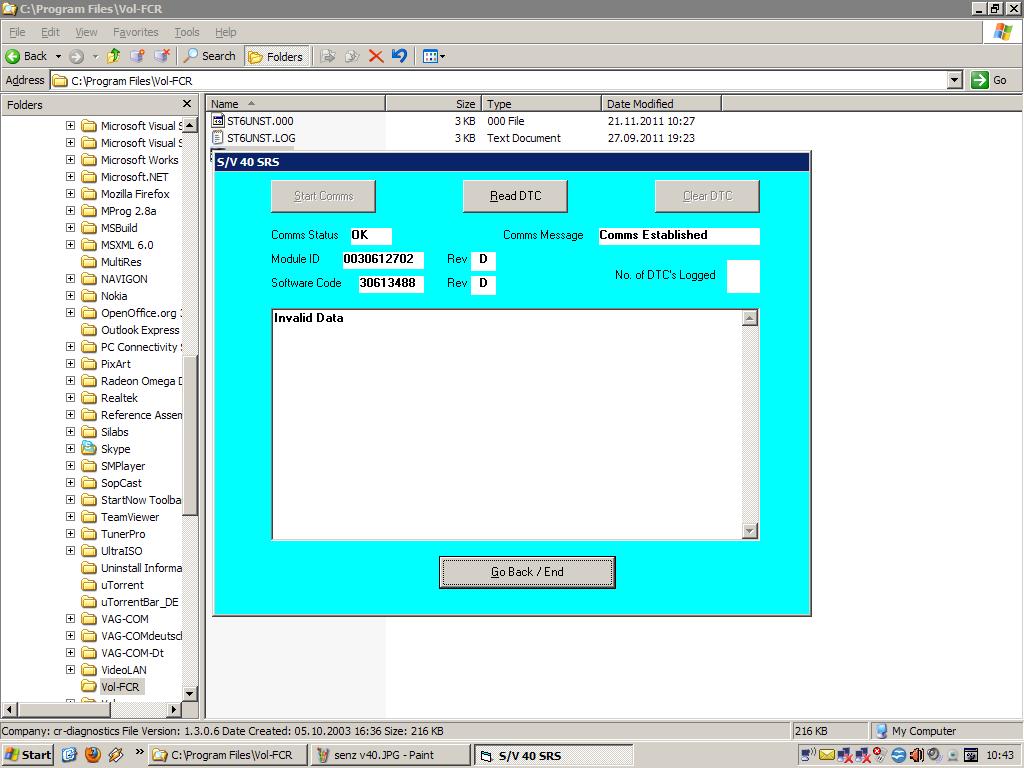Click the Module ID field 0030612702
This screenshot has width=1024, height=768.
(x=383, y=259)
